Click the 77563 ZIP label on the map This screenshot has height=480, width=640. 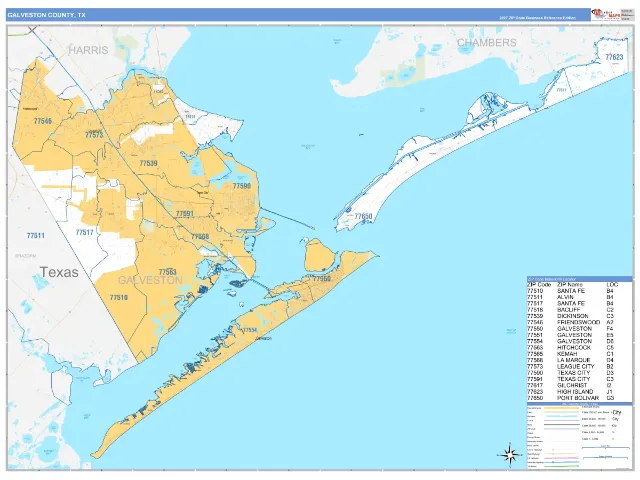[x=167, y=272]
